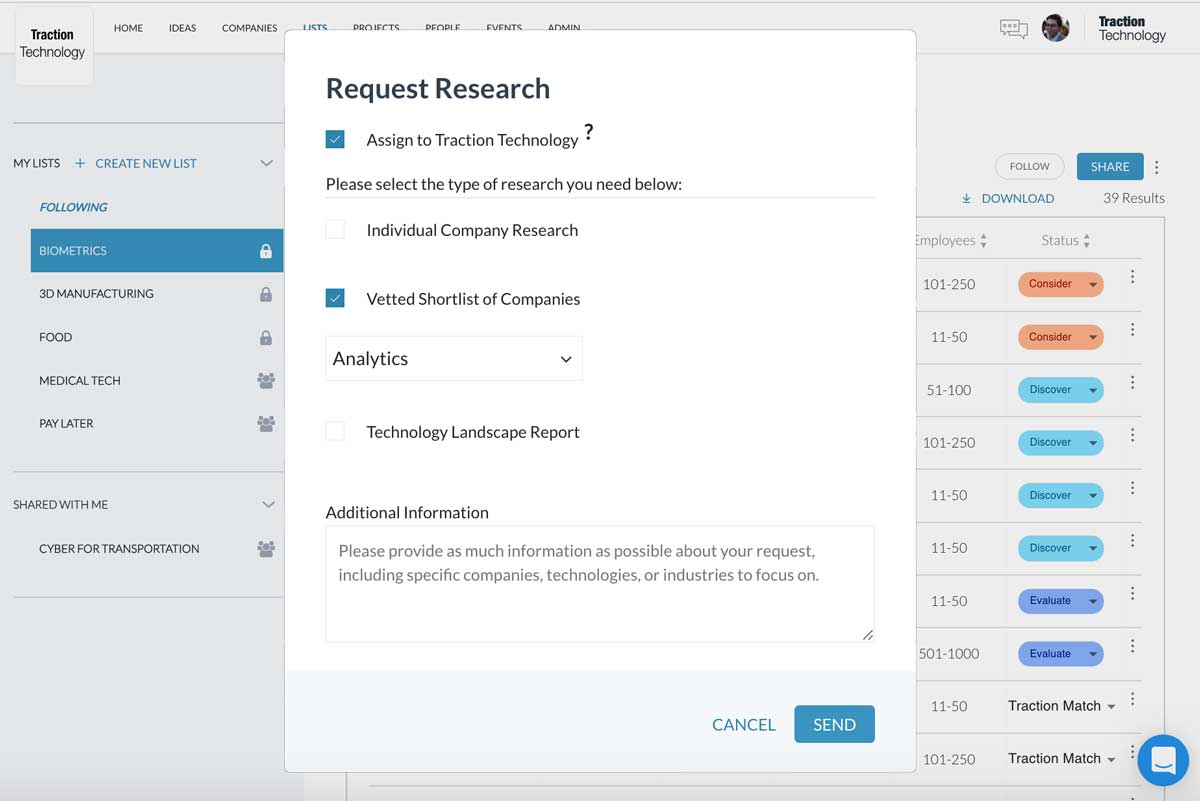Open the Analytics dropdown
This screenshot has width=1200, height=801.
[454, 359]
